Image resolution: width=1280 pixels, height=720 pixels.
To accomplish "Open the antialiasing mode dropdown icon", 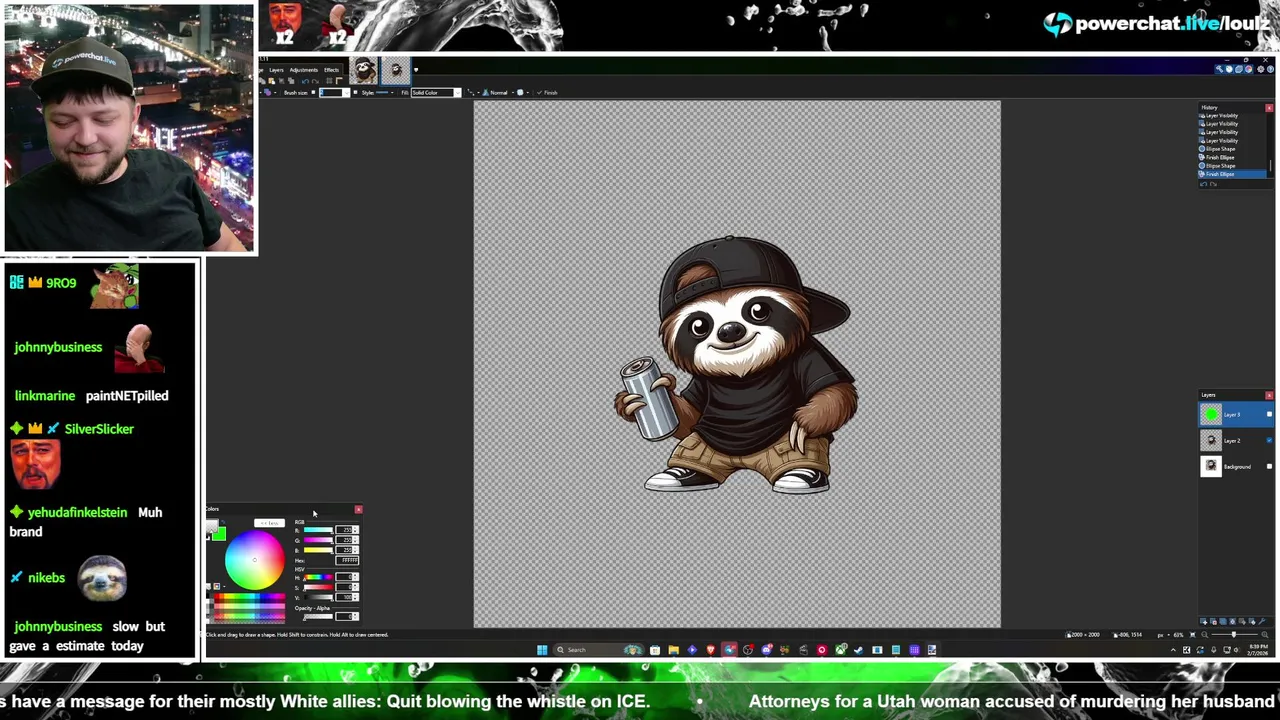I will click(x=522, y=92).
